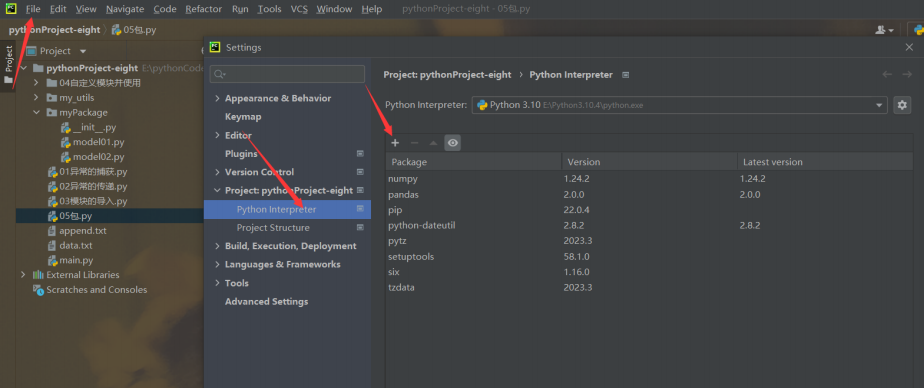This screenshot has height=388, width=924.
Task: Expand the Tools settings section
Action: coord(217,283)
